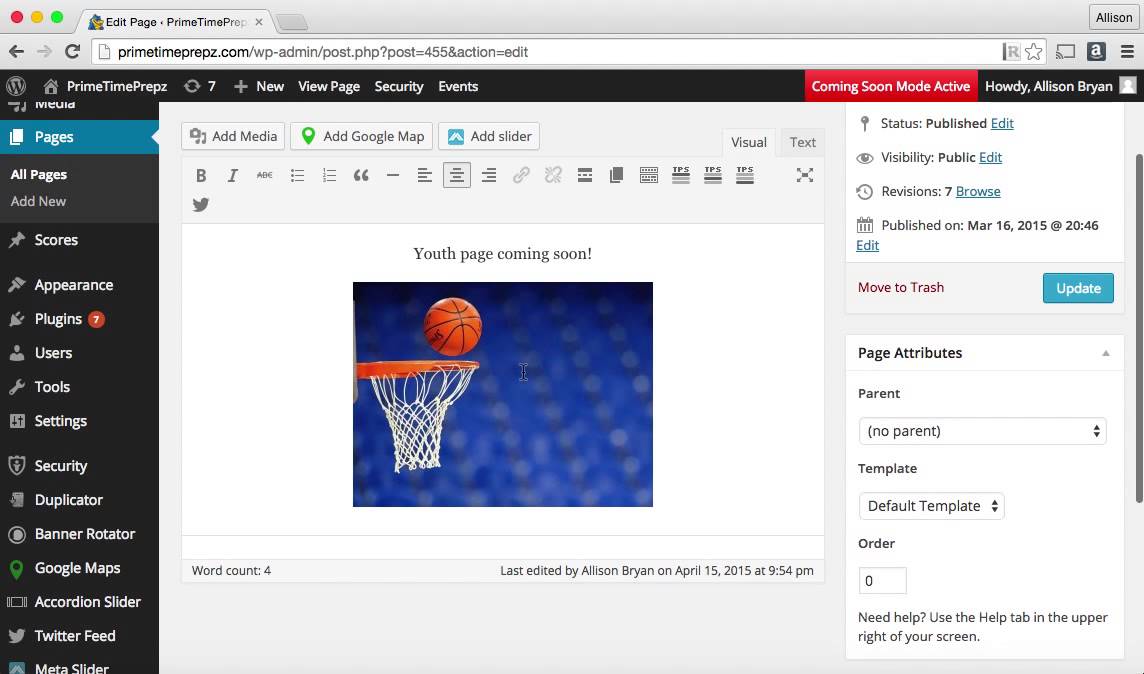1144x674 pixels.
Task: Click the Cast extension icon
Action: point(1065,52)
